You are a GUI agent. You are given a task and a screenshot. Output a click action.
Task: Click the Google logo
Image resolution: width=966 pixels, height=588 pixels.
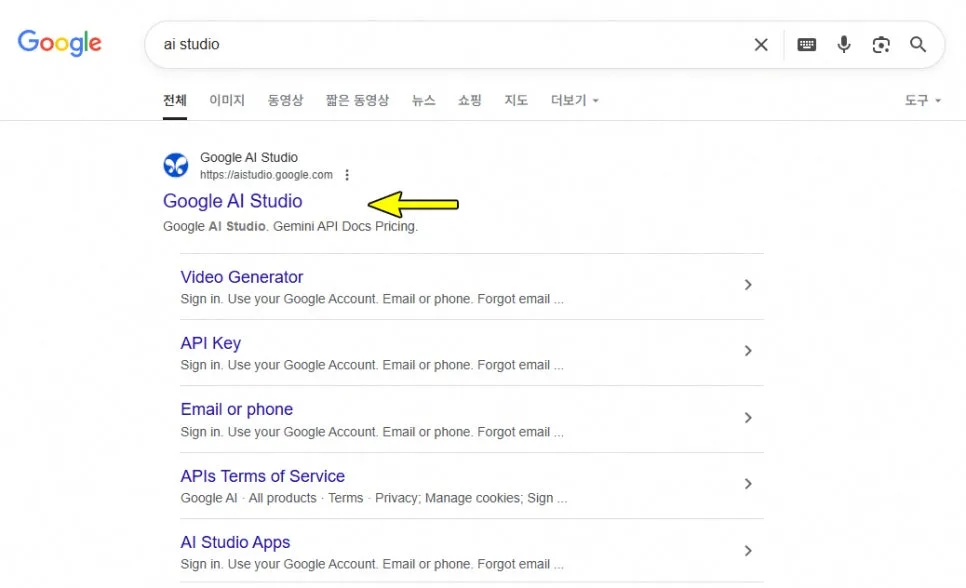pos(60,43)
